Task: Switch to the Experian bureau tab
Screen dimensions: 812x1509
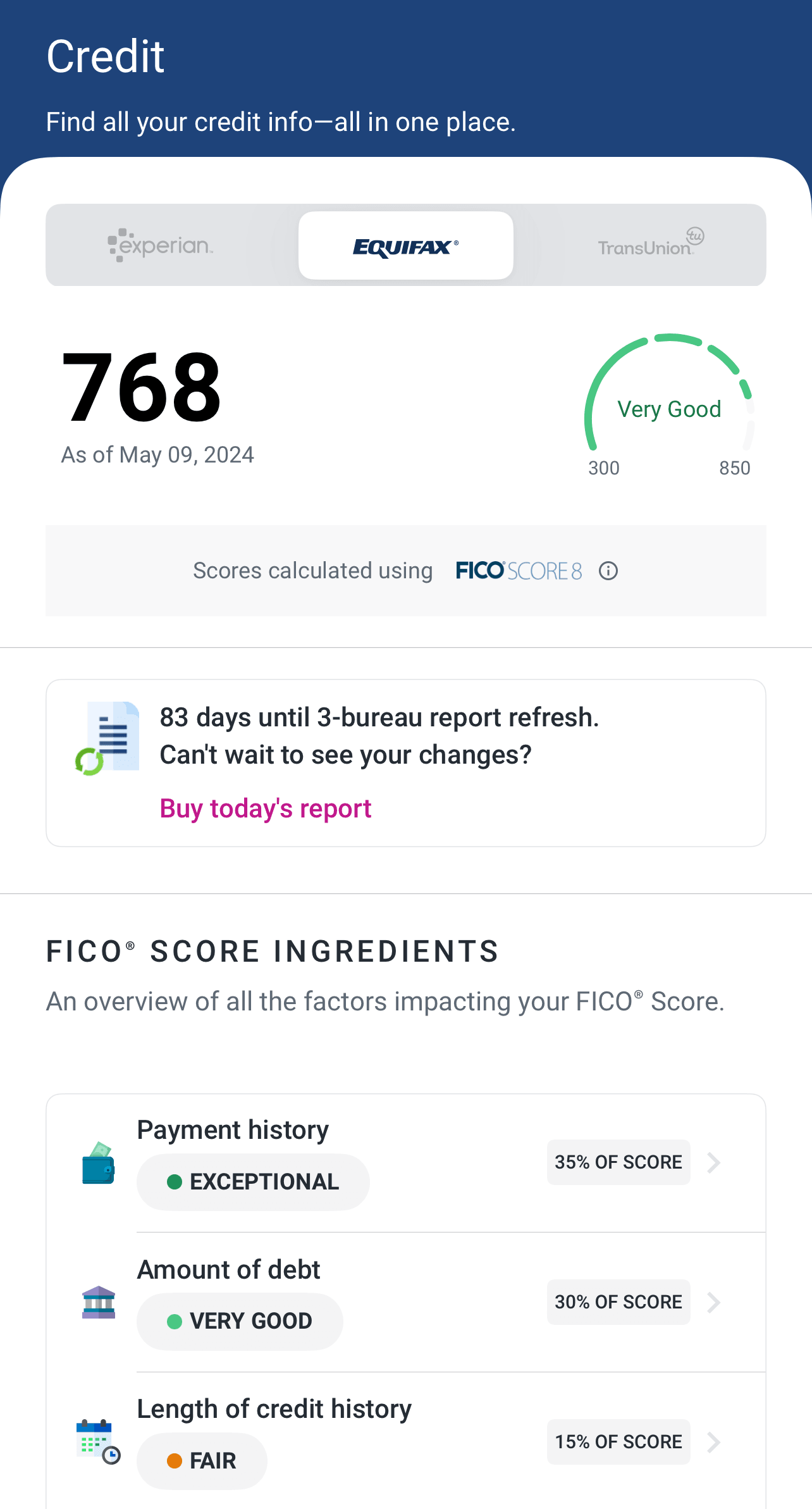Action: point(161,245)
